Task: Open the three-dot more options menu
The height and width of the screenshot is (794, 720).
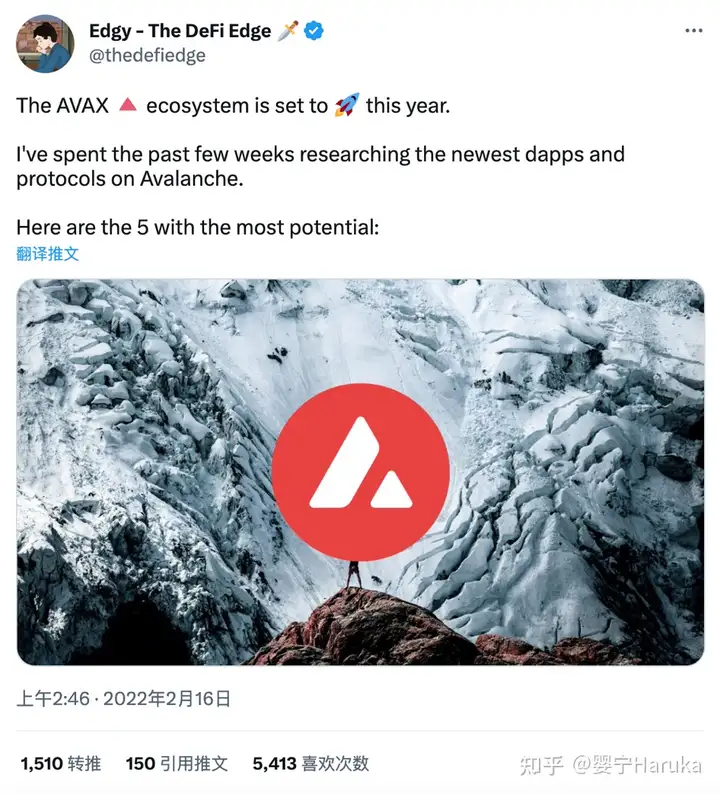Action: 693,31
